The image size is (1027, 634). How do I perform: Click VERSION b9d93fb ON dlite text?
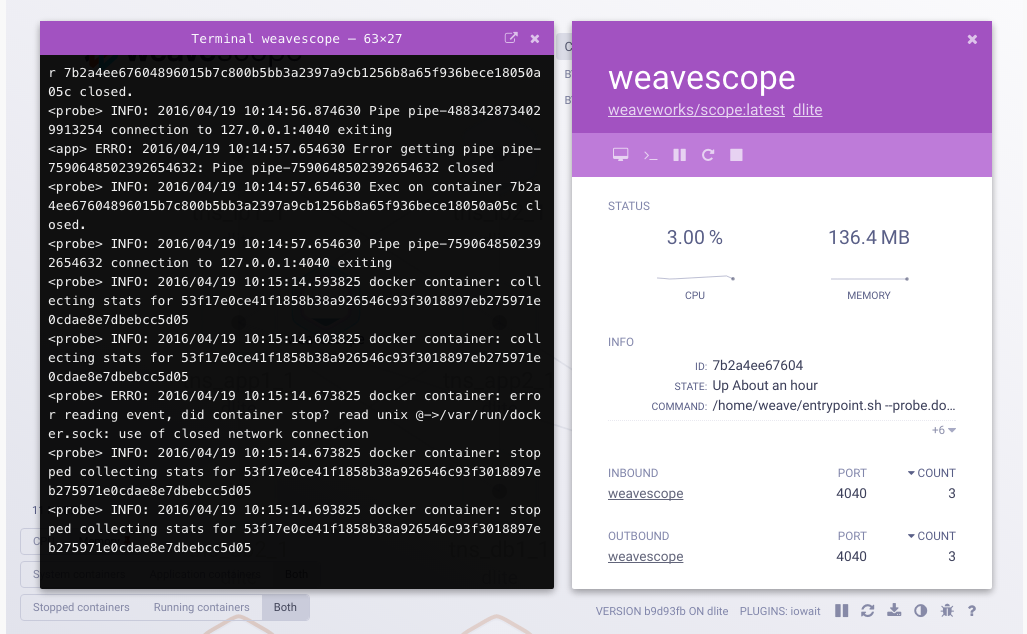(662, 611)
